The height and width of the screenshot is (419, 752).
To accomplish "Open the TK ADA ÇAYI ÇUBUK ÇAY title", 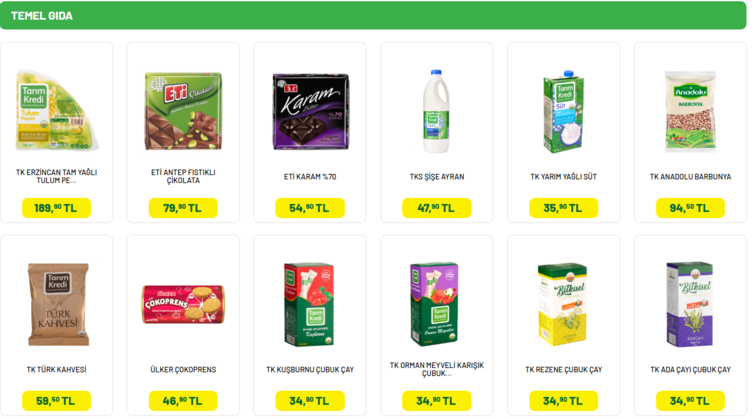I will (x=690, y=370).
